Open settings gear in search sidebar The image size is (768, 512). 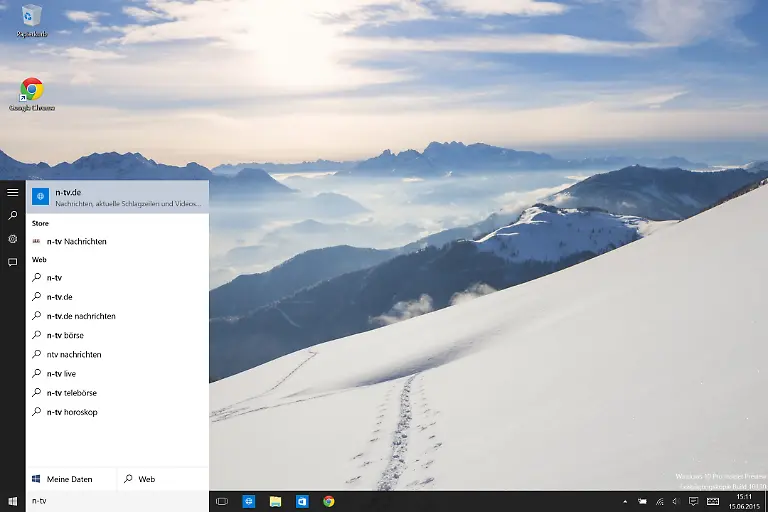coord(12,239)
